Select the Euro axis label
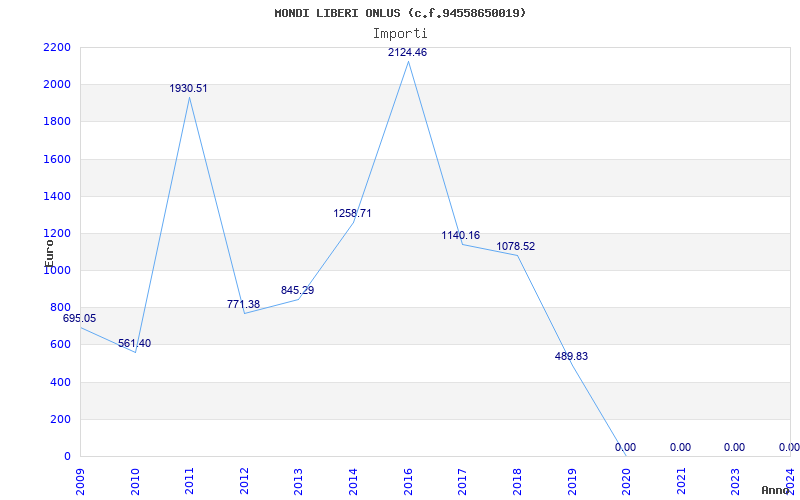Image resolution: width=800 pixels, height=500 pixels. click(x=49, y=253)
